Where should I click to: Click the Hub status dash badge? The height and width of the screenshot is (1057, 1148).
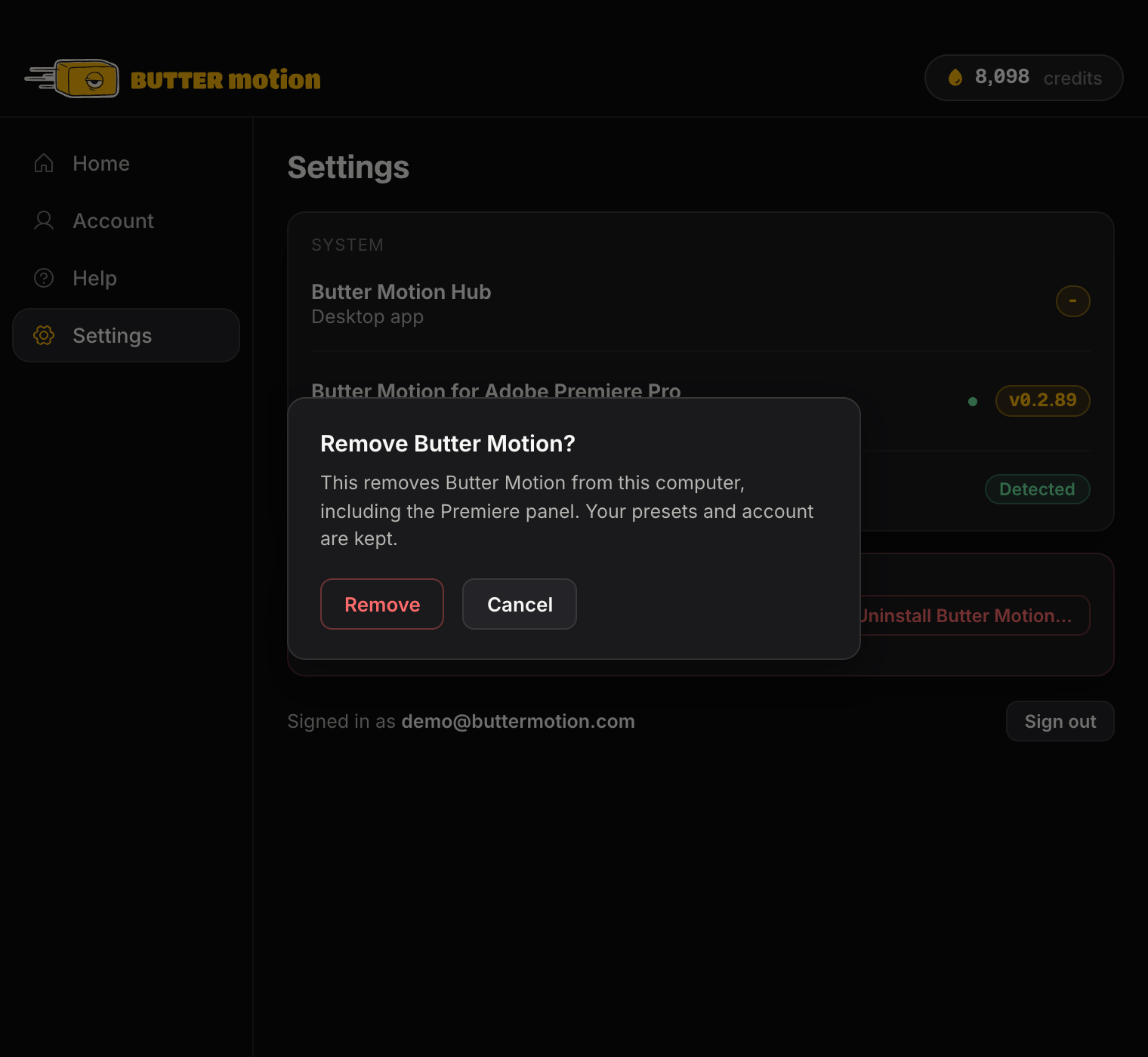point(1072,301)
